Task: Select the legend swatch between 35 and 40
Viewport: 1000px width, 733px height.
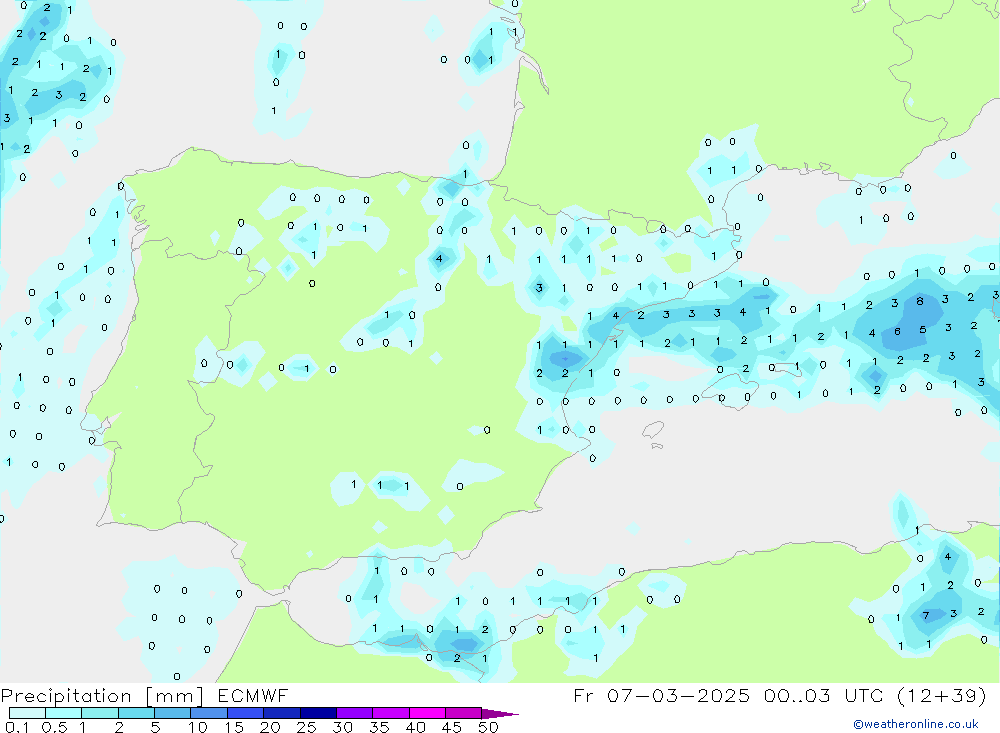Action: click(x=390, y=713)
